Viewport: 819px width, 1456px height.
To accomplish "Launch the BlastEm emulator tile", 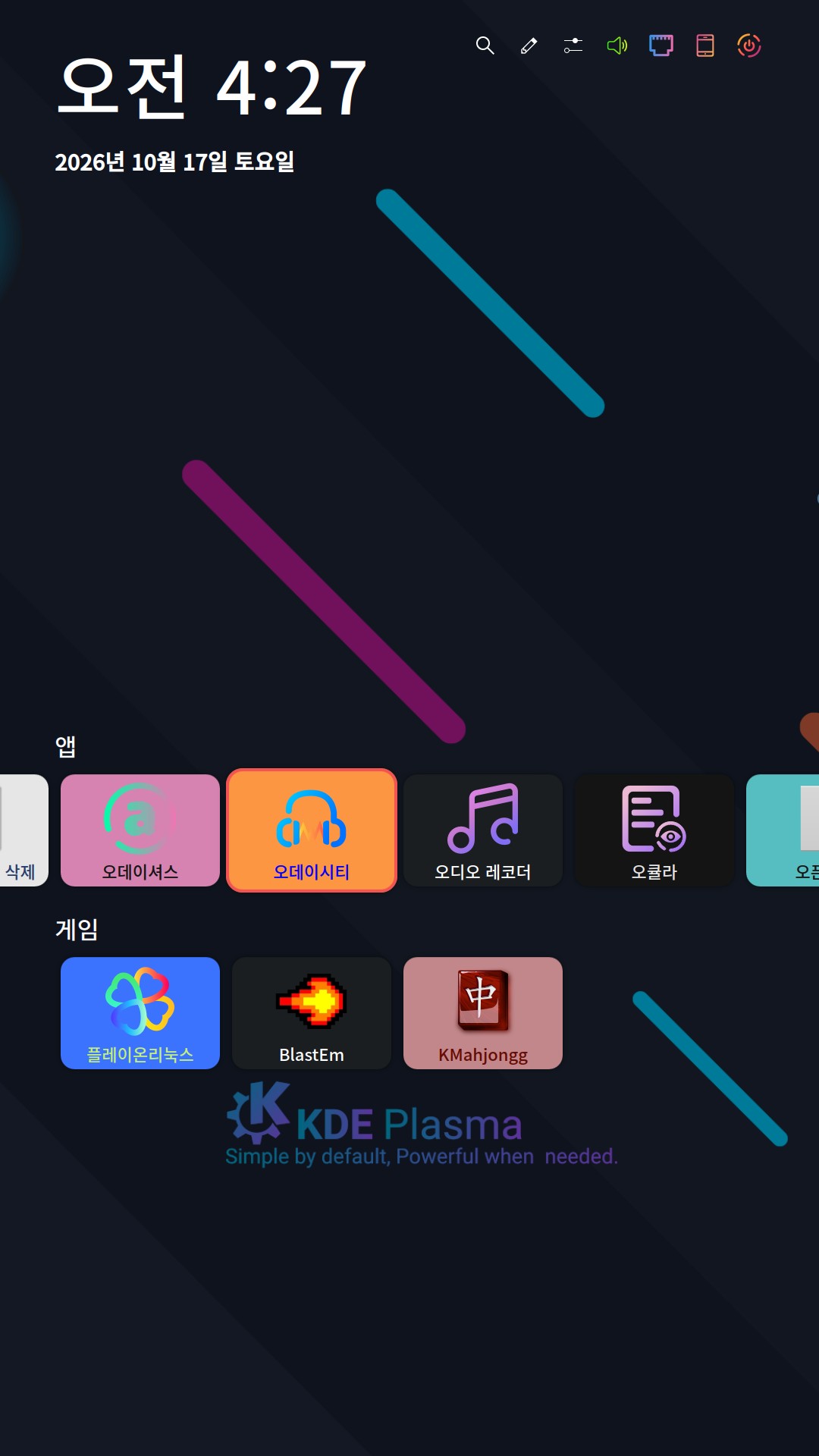I will (x=312, y=1013).
